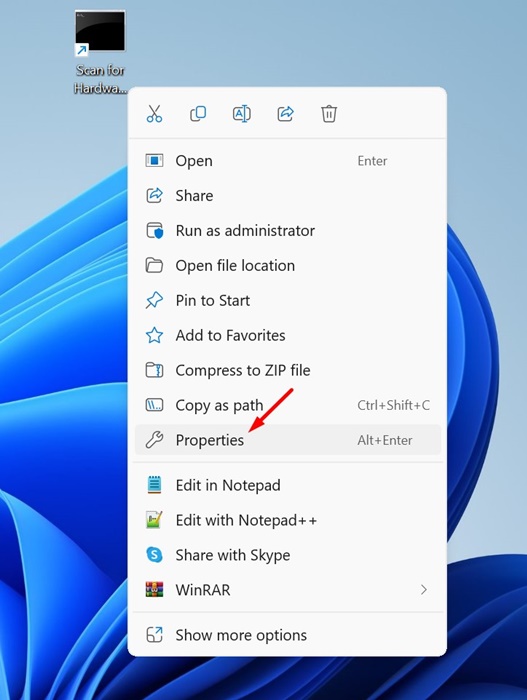The height and width of the screenshot is (700, 527).
Task: Click the Notepad icon beside Edit in Notepad
Action: [154, 485]
